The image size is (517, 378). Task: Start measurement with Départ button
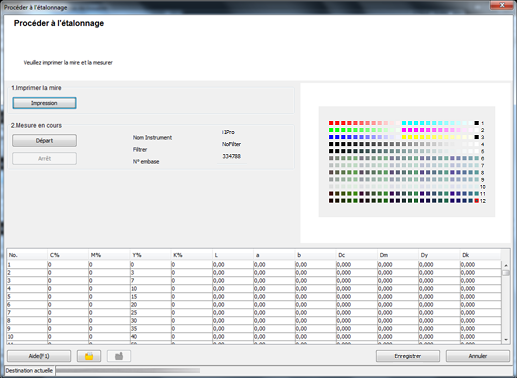point(44,141)
